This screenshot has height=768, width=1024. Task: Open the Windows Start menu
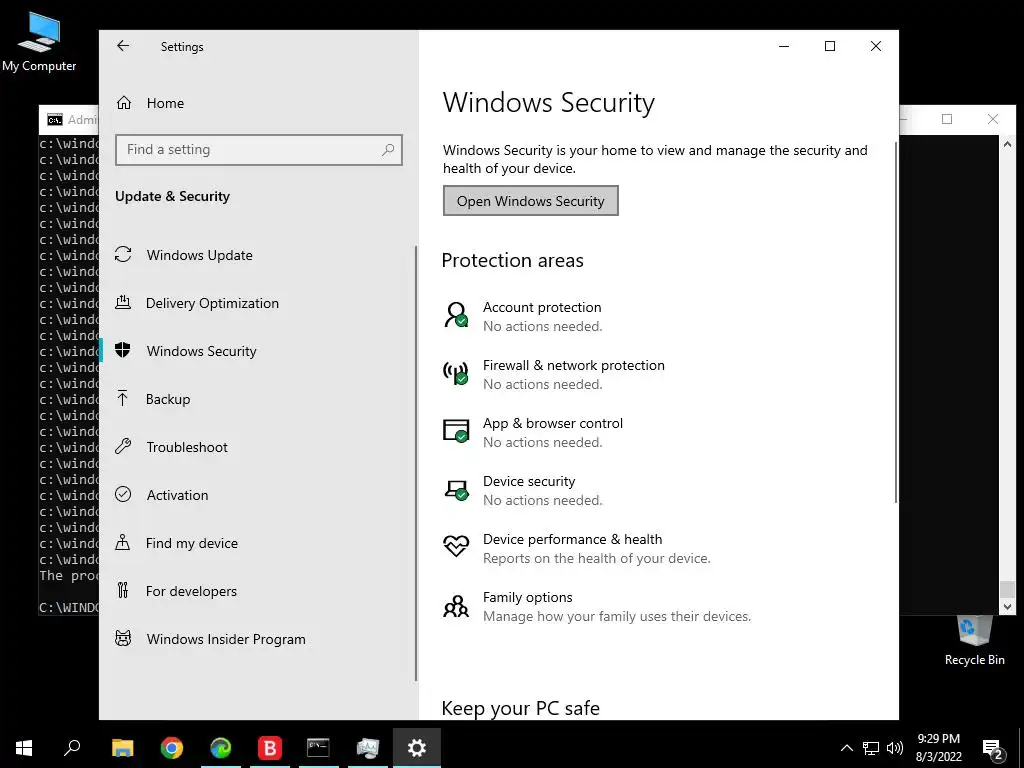click(x=24, y=748)
